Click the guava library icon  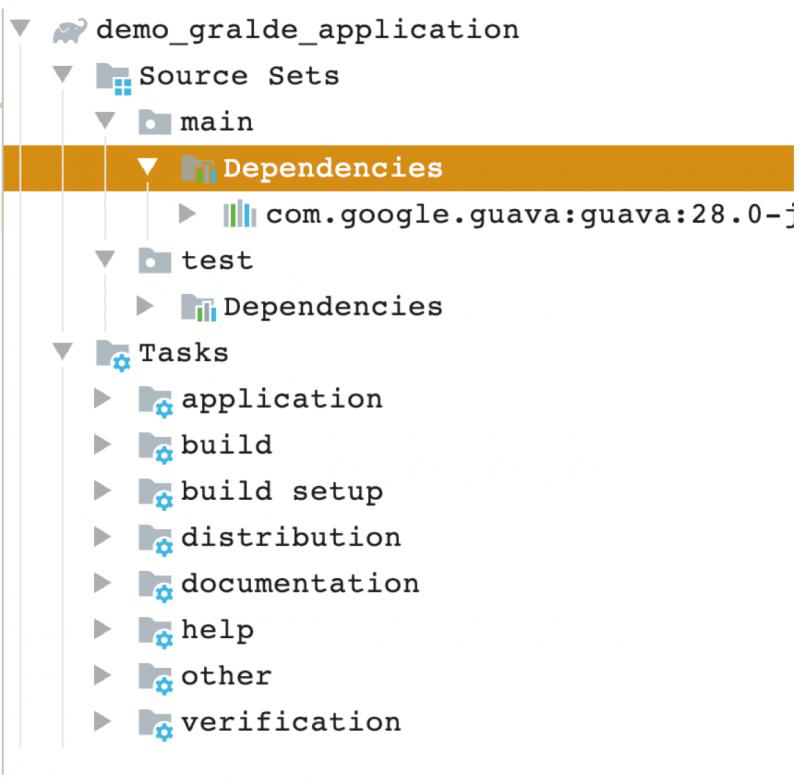[x=239, y=215]
